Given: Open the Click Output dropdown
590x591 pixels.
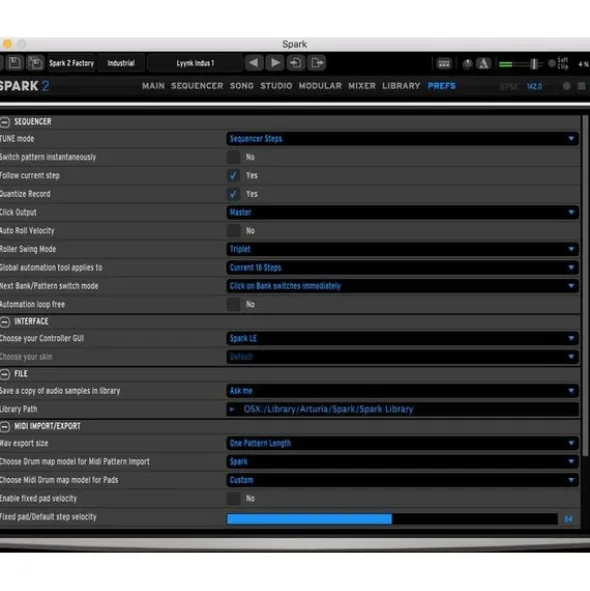Looking at the screenshot, I should pos(402,212).
